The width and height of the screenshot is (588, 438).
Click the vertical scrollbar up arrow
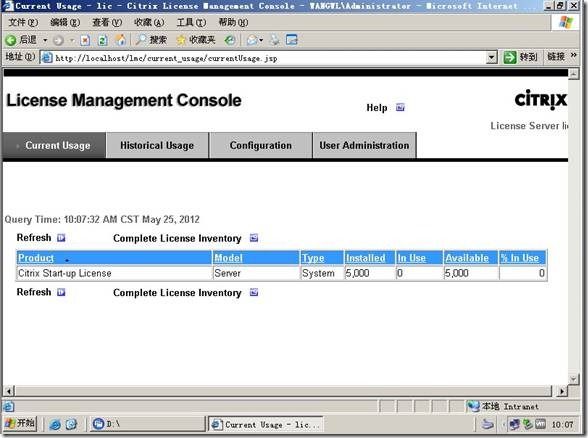[x=573, y=74]
